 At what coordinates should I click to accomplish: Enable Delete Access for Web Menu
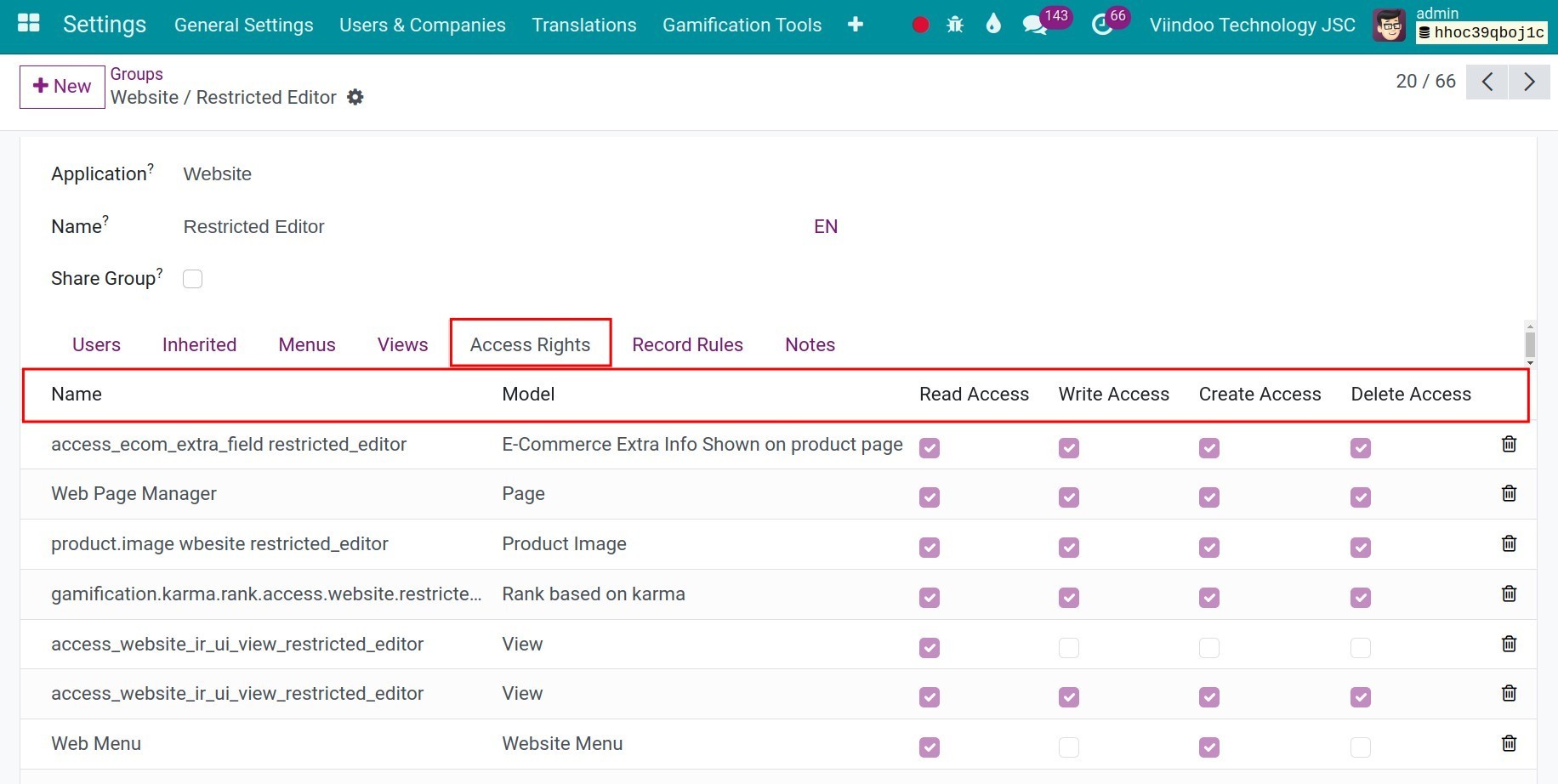1361,747
